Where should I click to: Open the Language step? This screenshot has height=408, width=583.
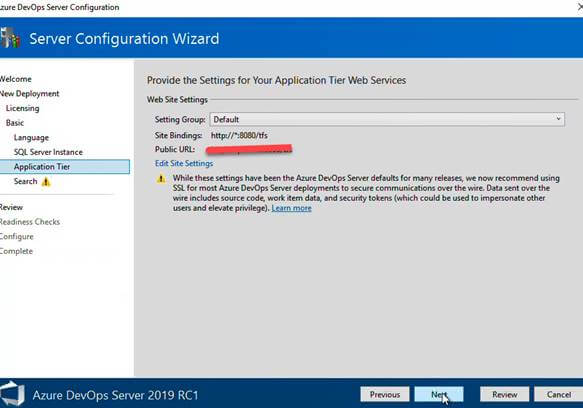click(x=31, y=138)
